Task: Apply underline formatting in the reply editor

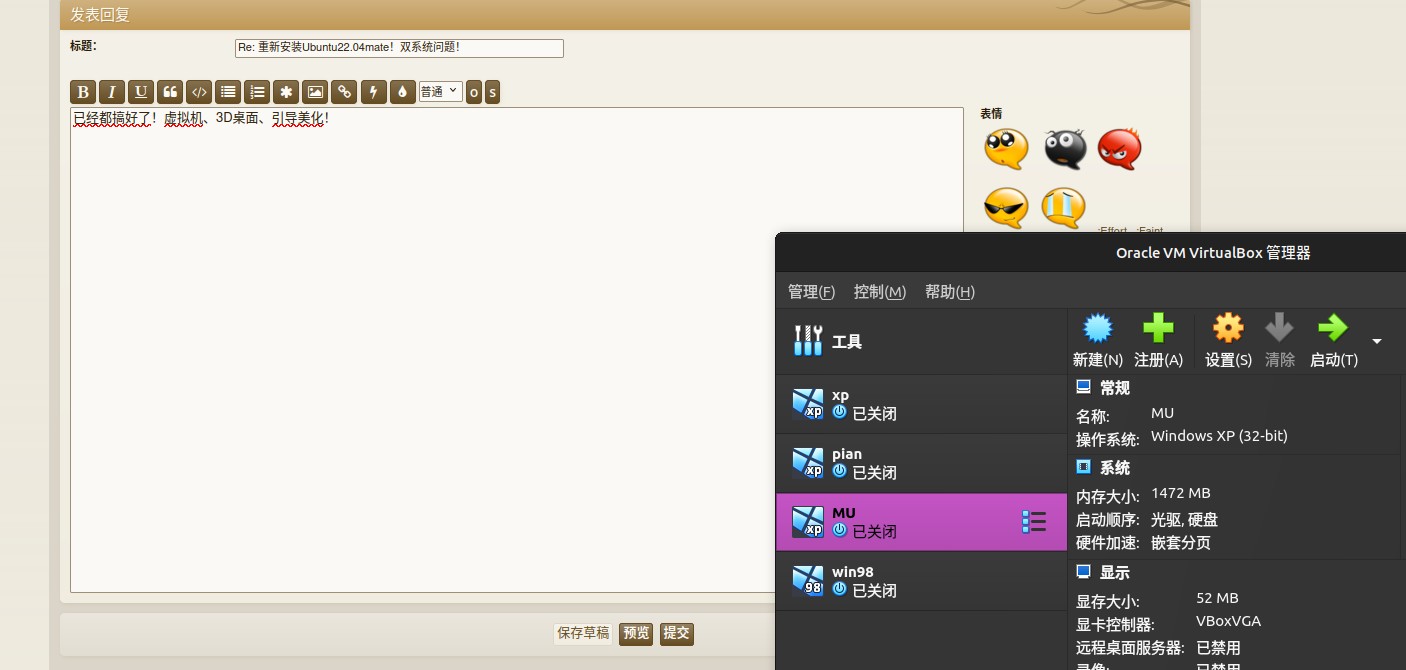Action: 141,92
